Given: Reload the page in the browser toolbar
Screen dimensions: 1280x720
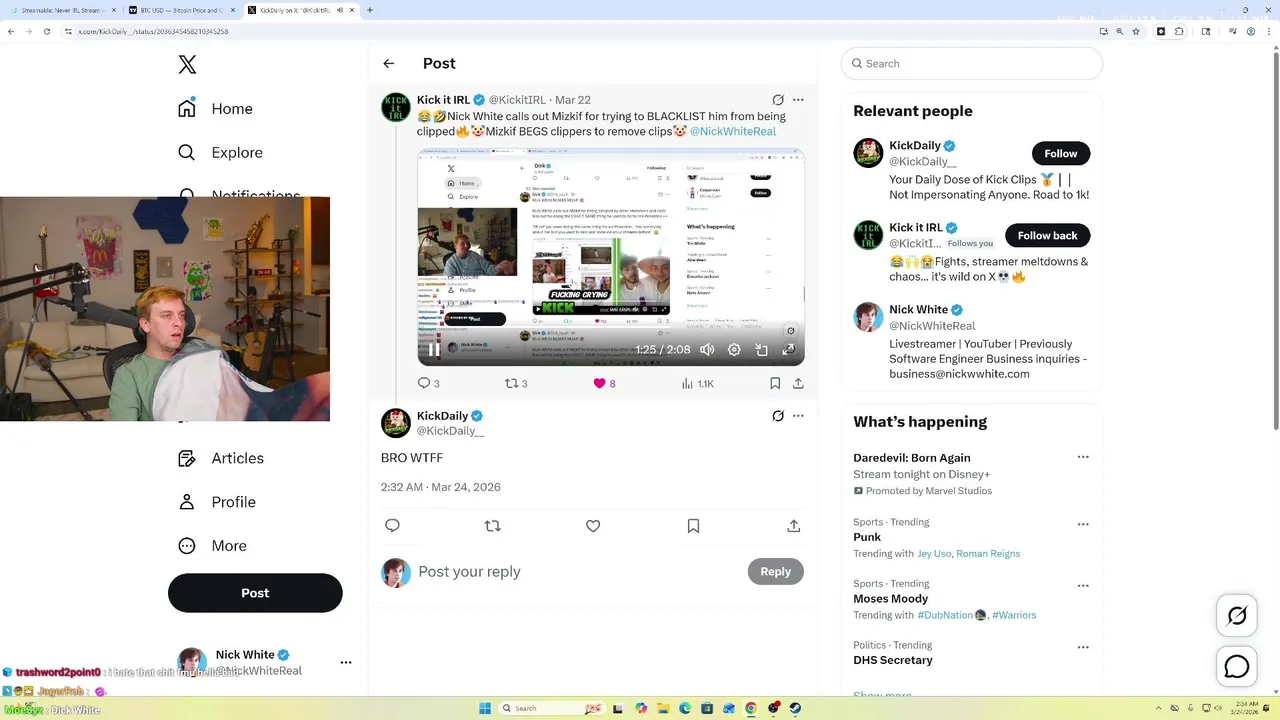Looking at the screenshot, I should pos(46,31).
